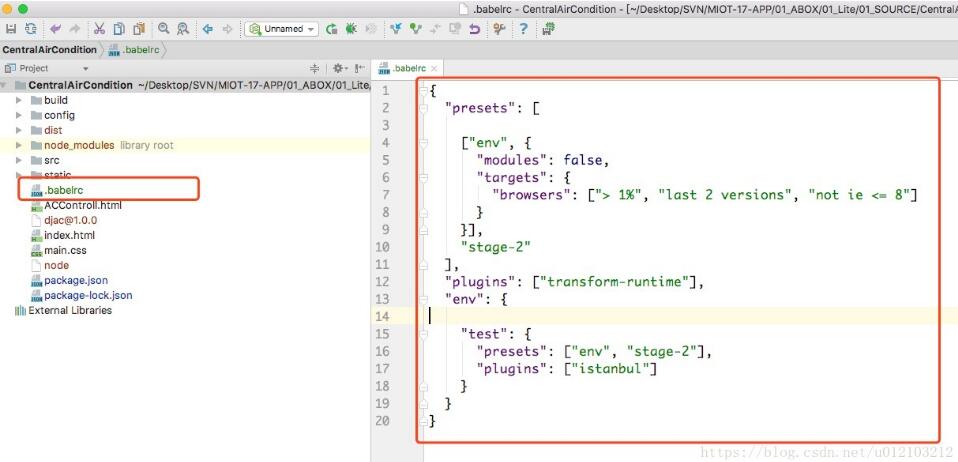Expand the node_modules folder
The height and width of the screenshot is (462, 958).
[19, 145]
